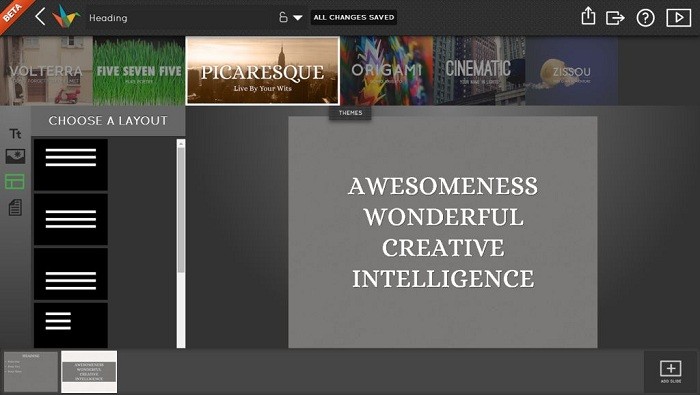Select the second slide thumbnail
The image size is (700, 395).
[89, 372]
